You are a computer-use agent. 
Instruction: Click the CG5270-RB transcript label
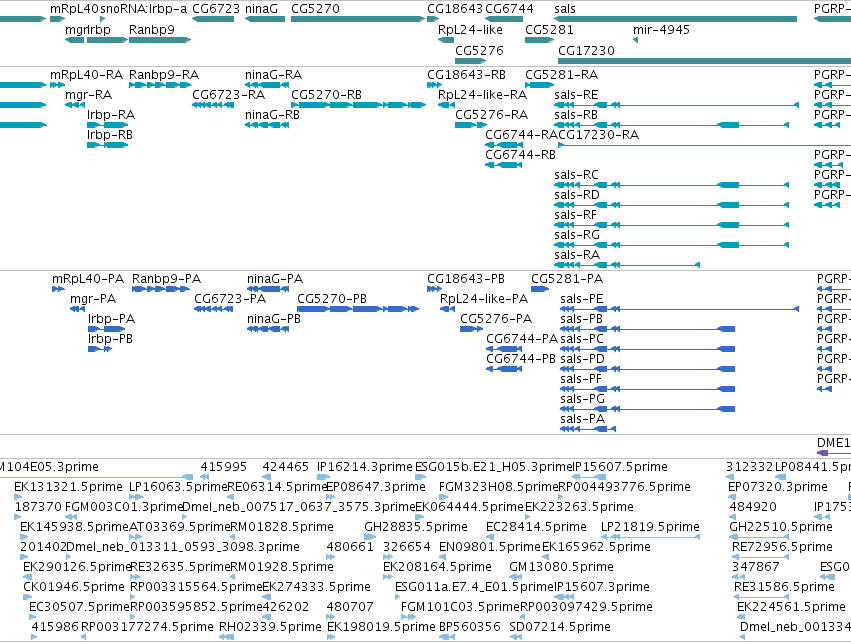[326, 94]
